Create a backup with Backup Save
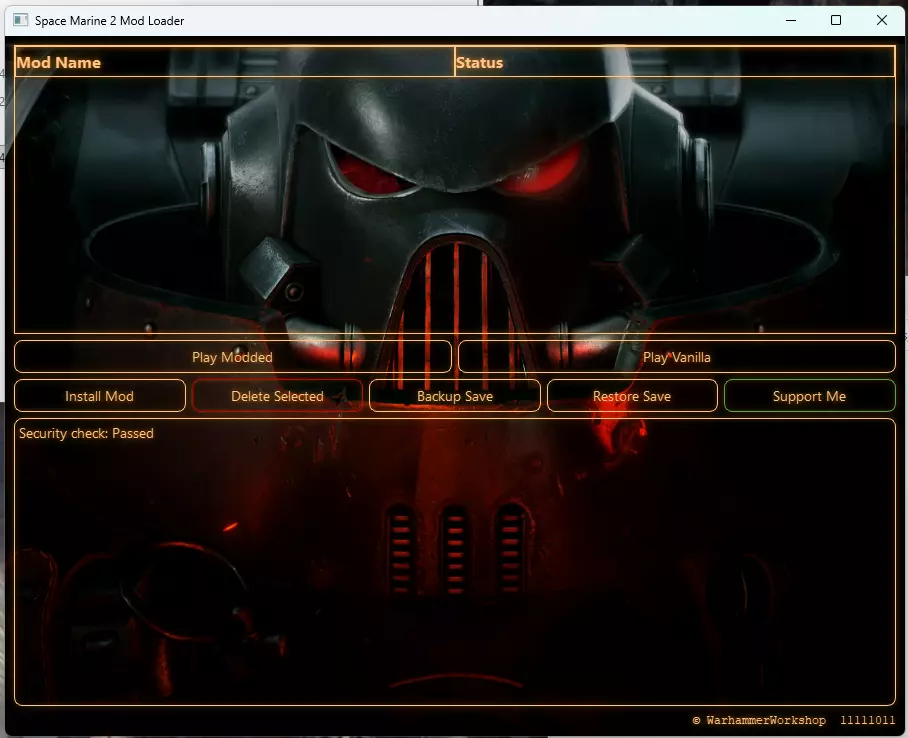908x738 pixels. click(x=455, y=396)
